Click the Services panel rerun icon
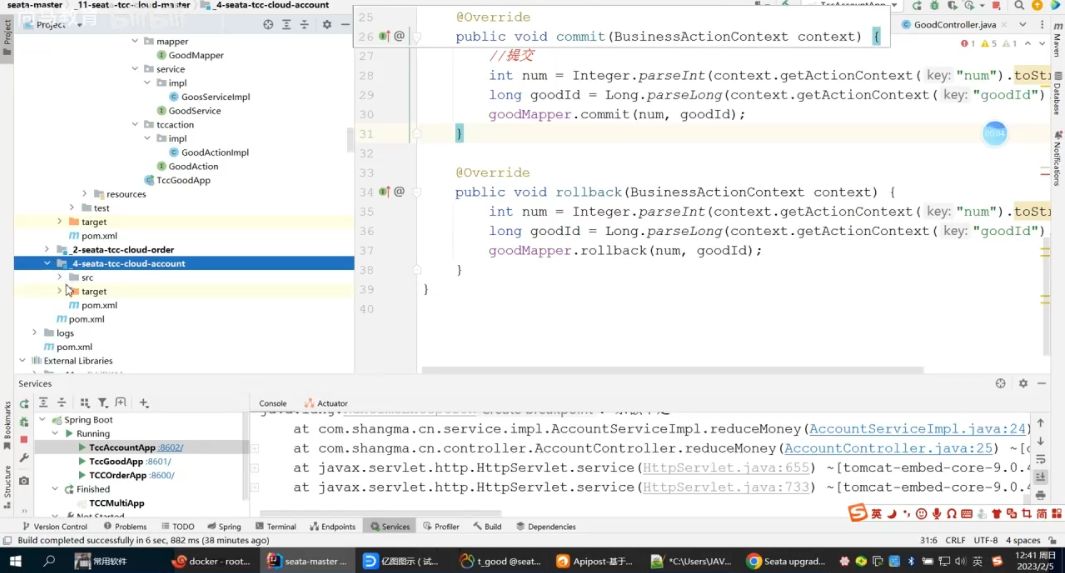 pos(24,403)
